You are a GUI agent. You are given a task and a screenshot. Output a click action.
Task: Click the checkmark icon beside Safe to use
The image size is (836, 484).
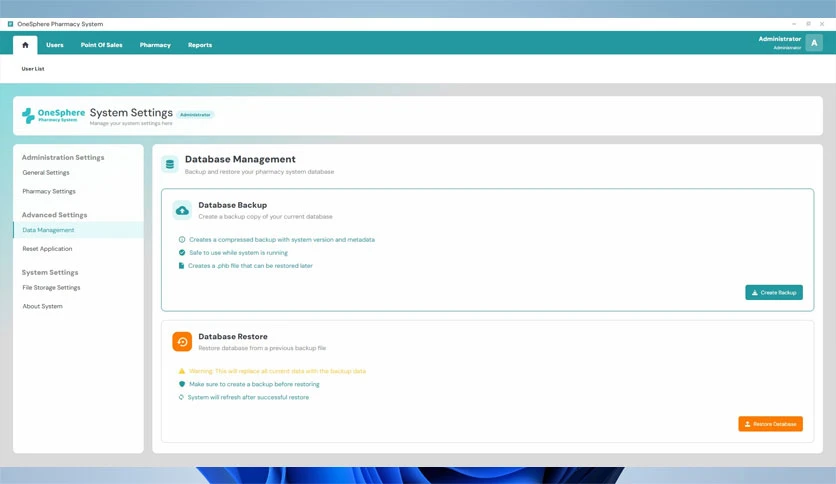182,253
